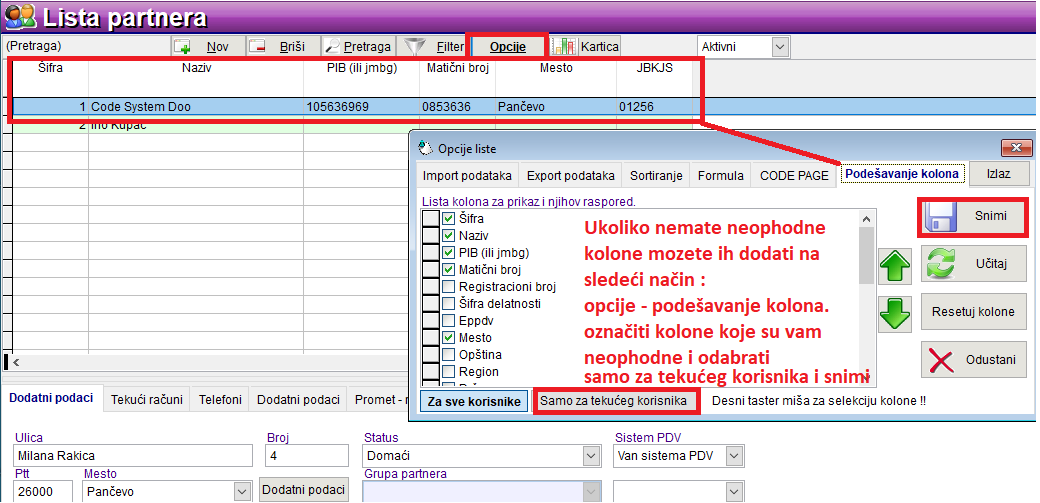The image size is (1040, 503).
Task: Open the Sistem PDV dropdown
Action: tap(735, 456)
